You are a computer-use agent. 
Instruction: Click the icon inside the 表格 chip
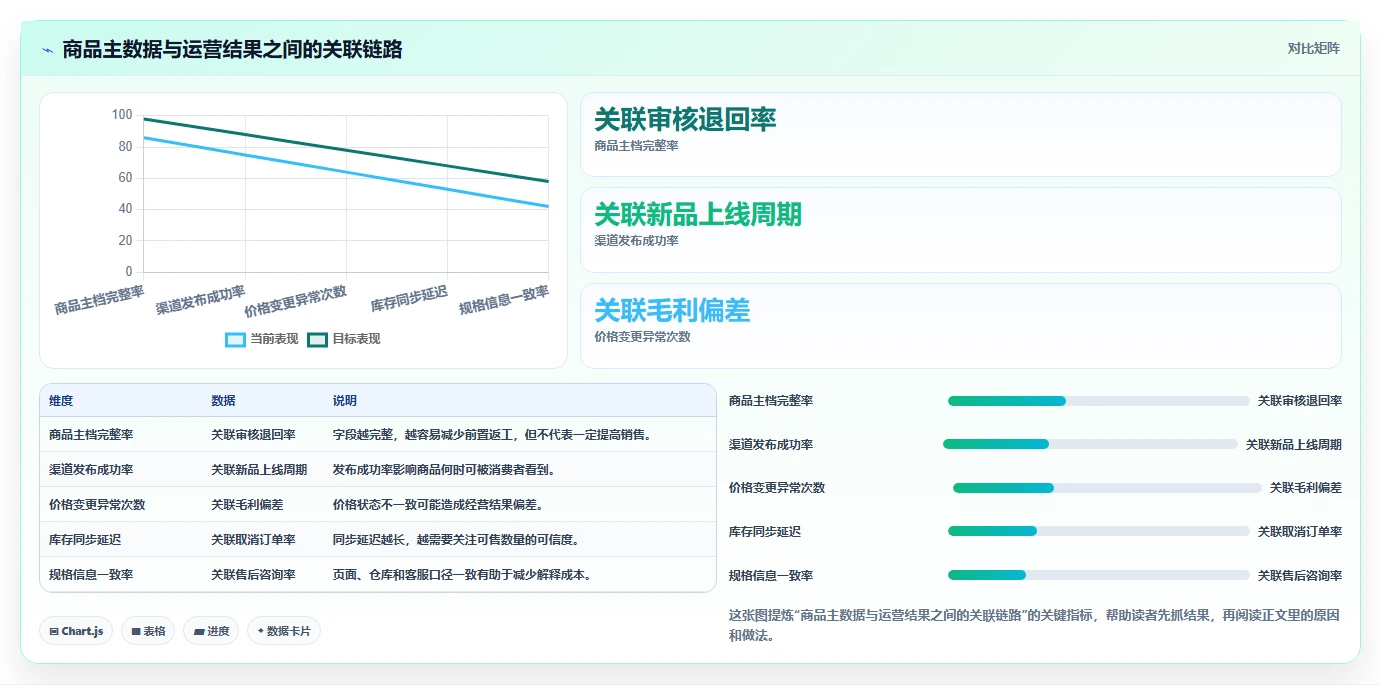[136, 632]
